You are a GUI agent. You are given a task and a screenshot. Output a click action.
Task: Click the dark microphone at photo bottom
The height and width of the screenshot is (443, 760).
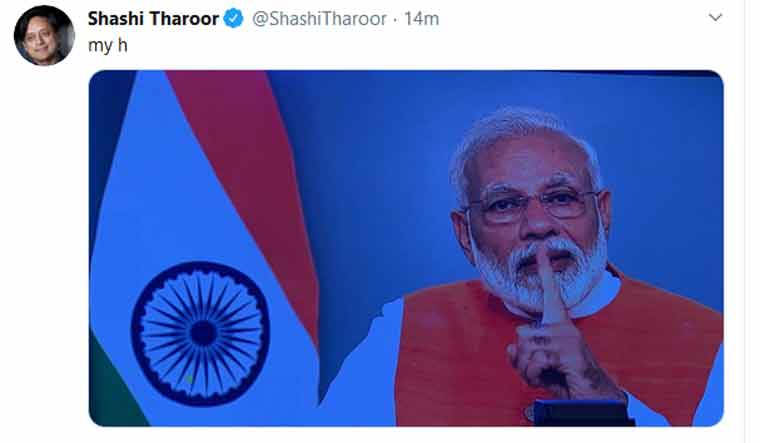tap(582, 413)
